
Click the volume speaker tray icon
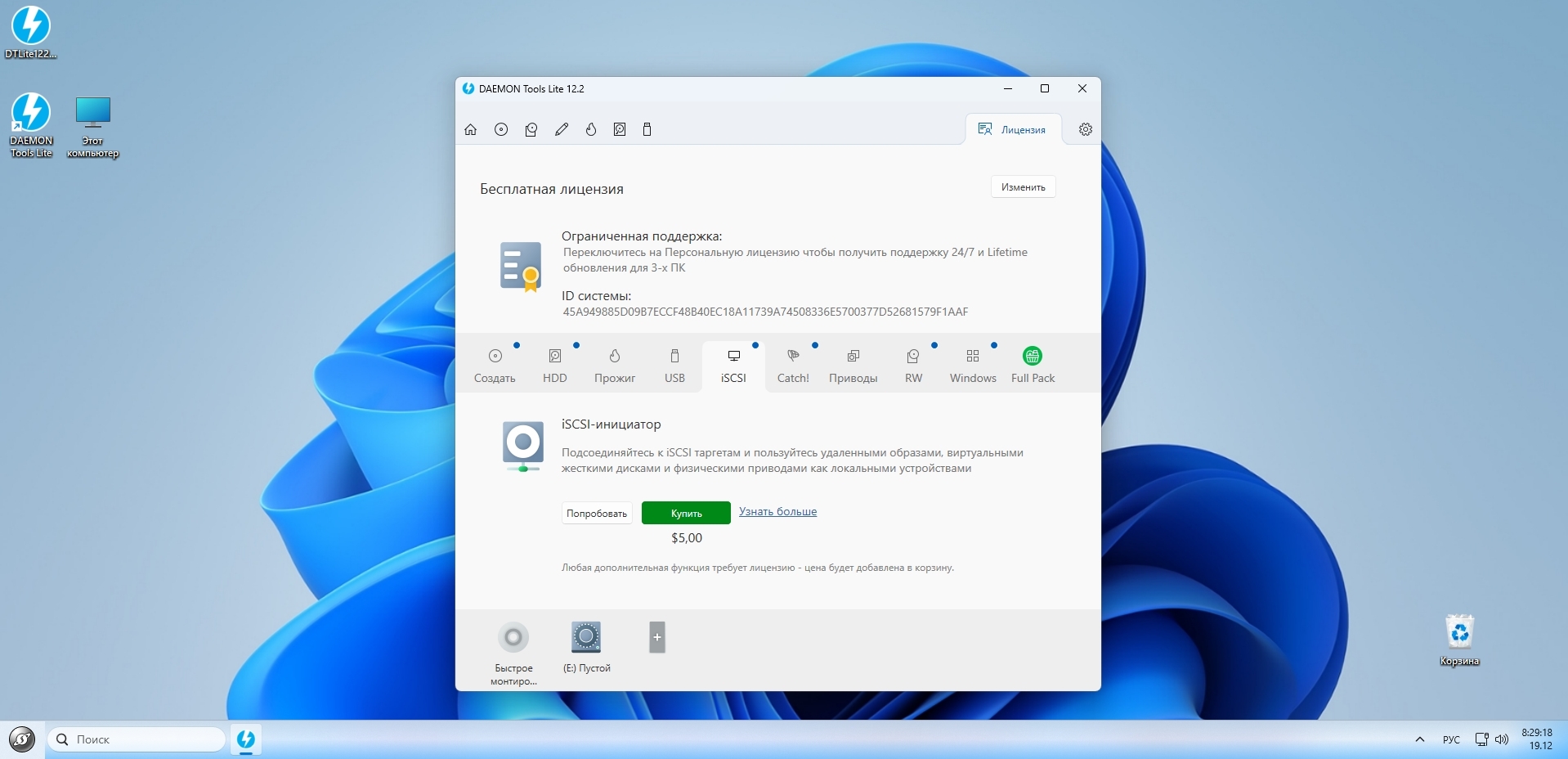[x=1502, y=739]
